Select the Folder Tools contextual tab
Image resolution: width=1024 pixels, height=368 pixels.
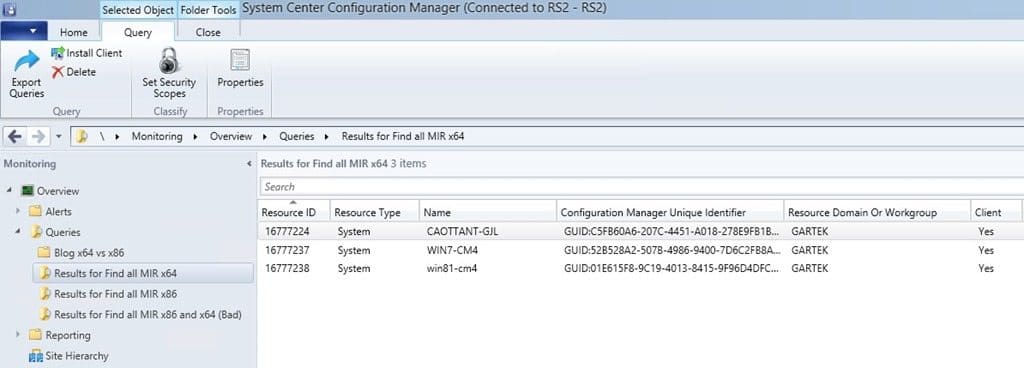point(208,10)
